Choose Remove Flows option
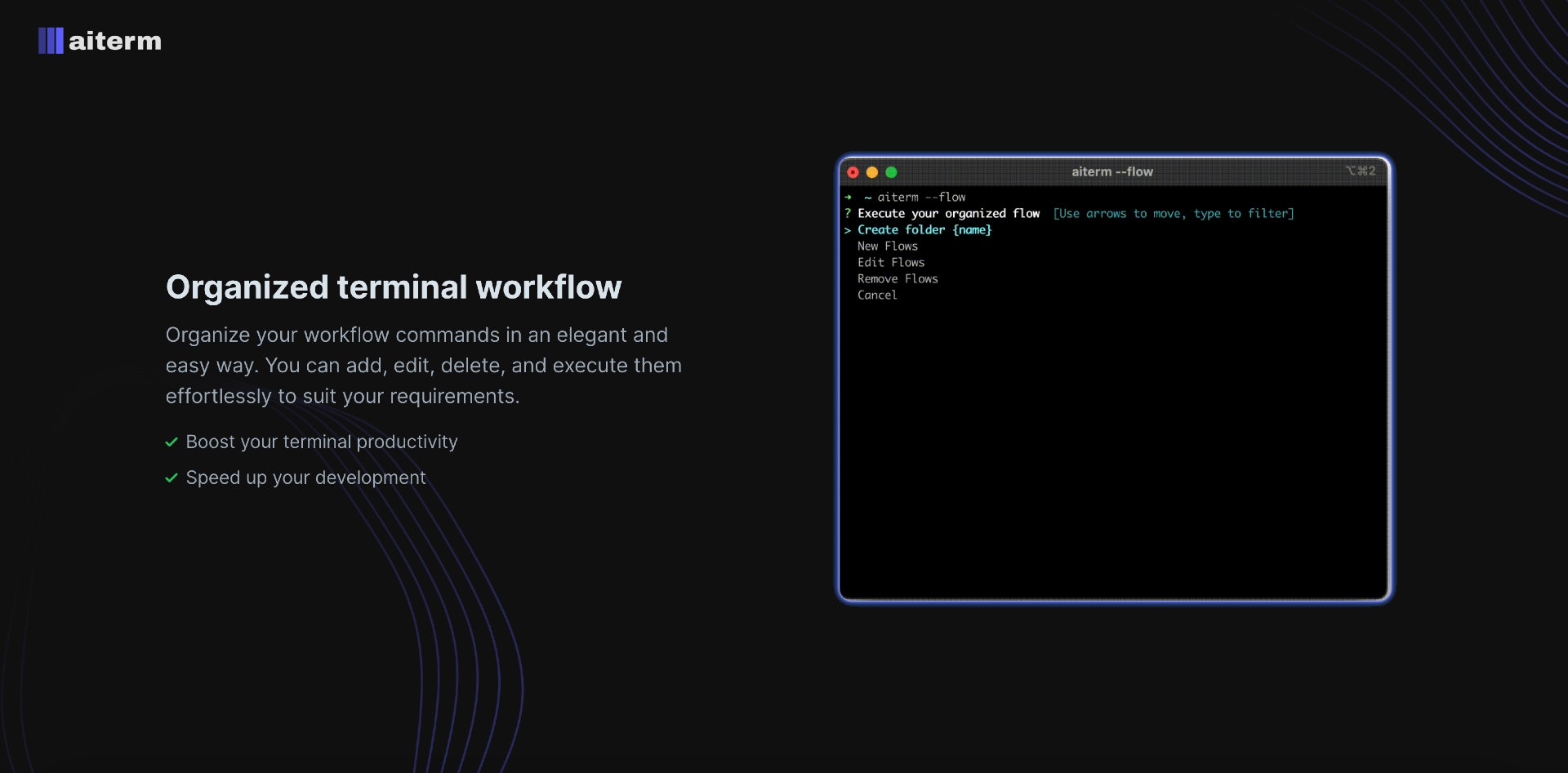This screenshot has width=1568, height=773. (898, 278)
